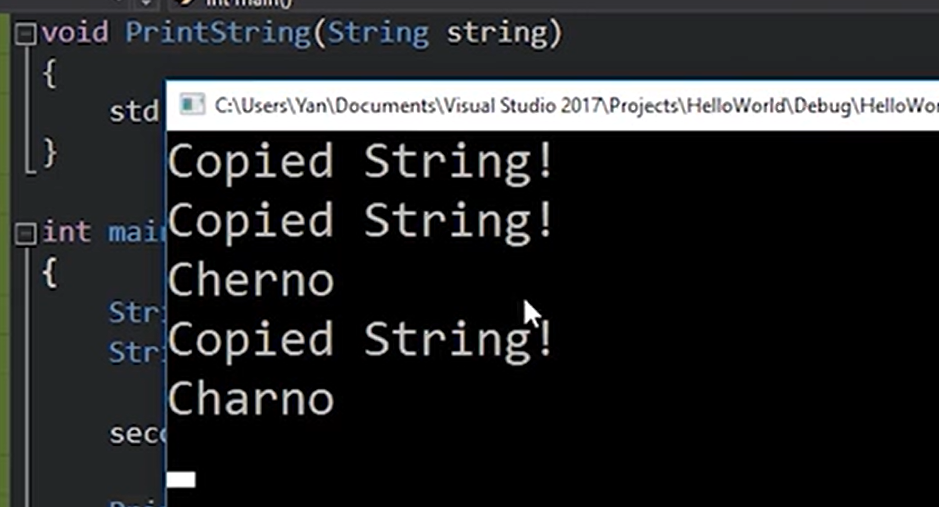Click the second Copied String! console line
This screenshot has height=507, width=939.
(x=361, y=221)
